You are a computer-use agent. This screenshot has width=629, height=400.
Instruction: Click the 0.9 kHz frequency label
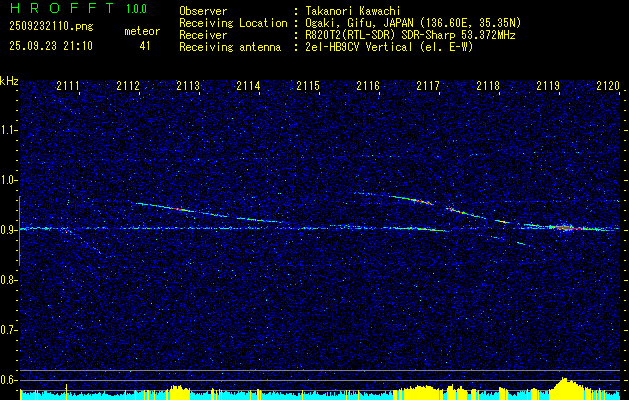pyautogui.click(x=9, y=230)
